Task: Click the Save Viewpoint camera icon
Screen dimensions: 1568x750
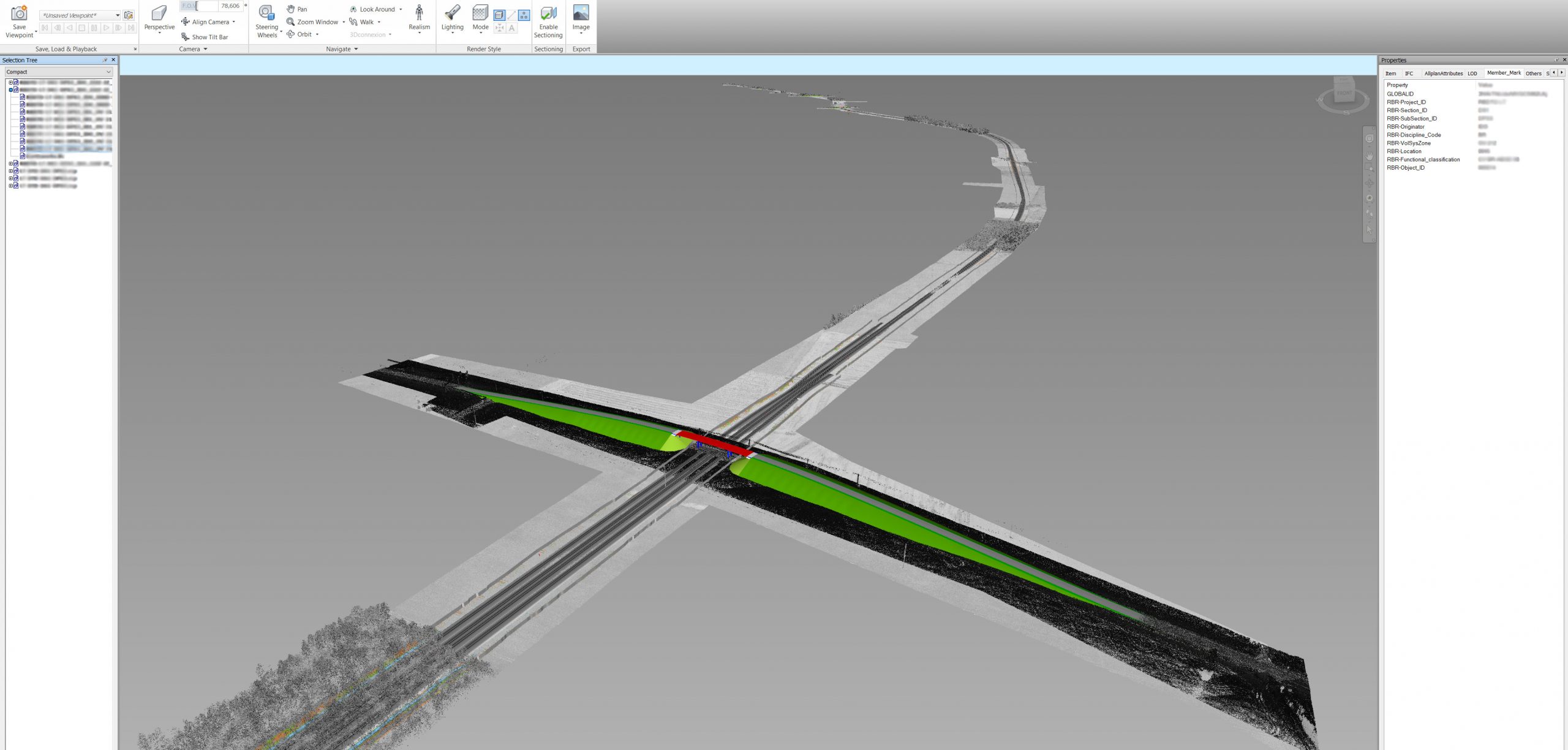Action: click(x=19, y=13)
